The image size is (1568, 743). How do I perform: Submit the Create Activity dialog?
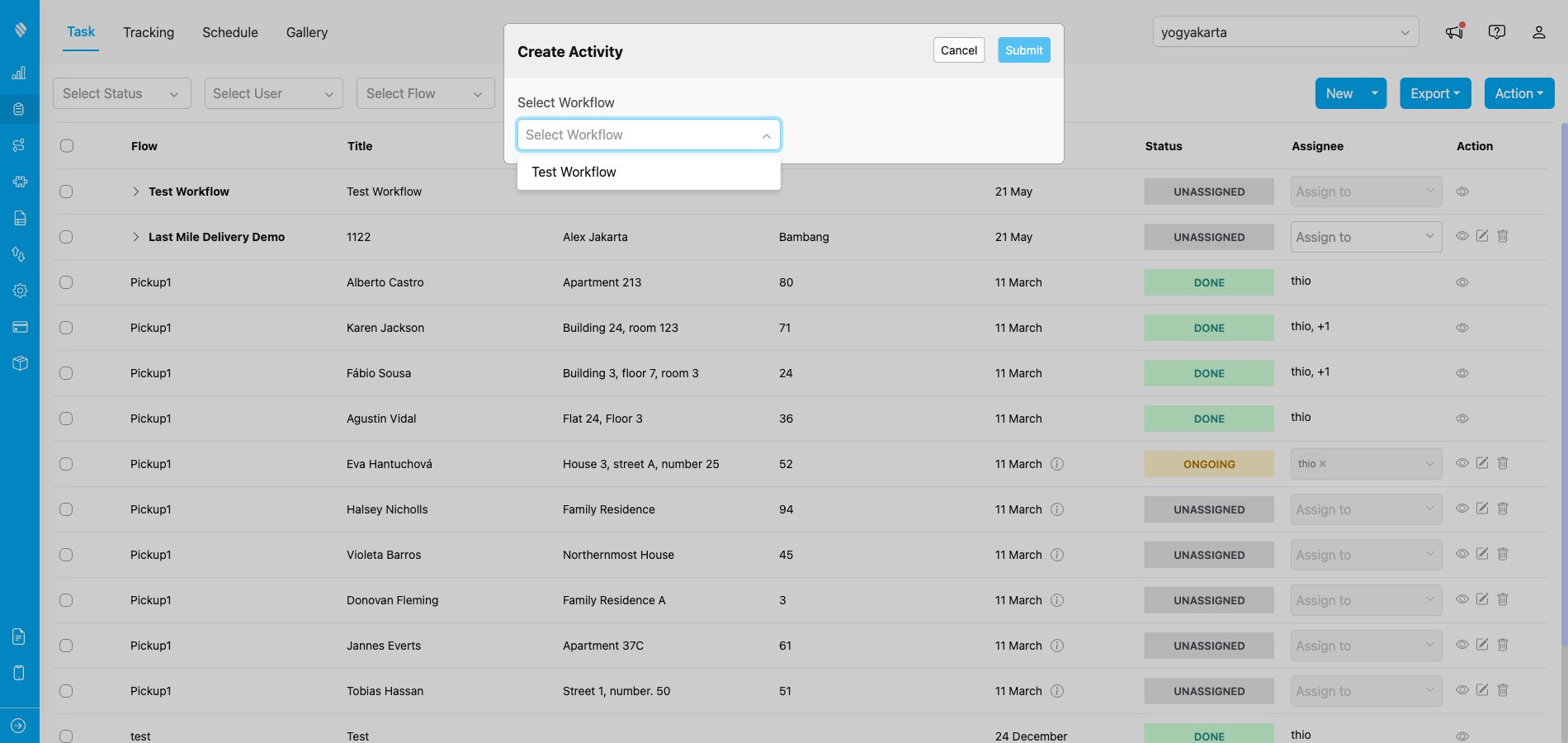coord(1024,50)
